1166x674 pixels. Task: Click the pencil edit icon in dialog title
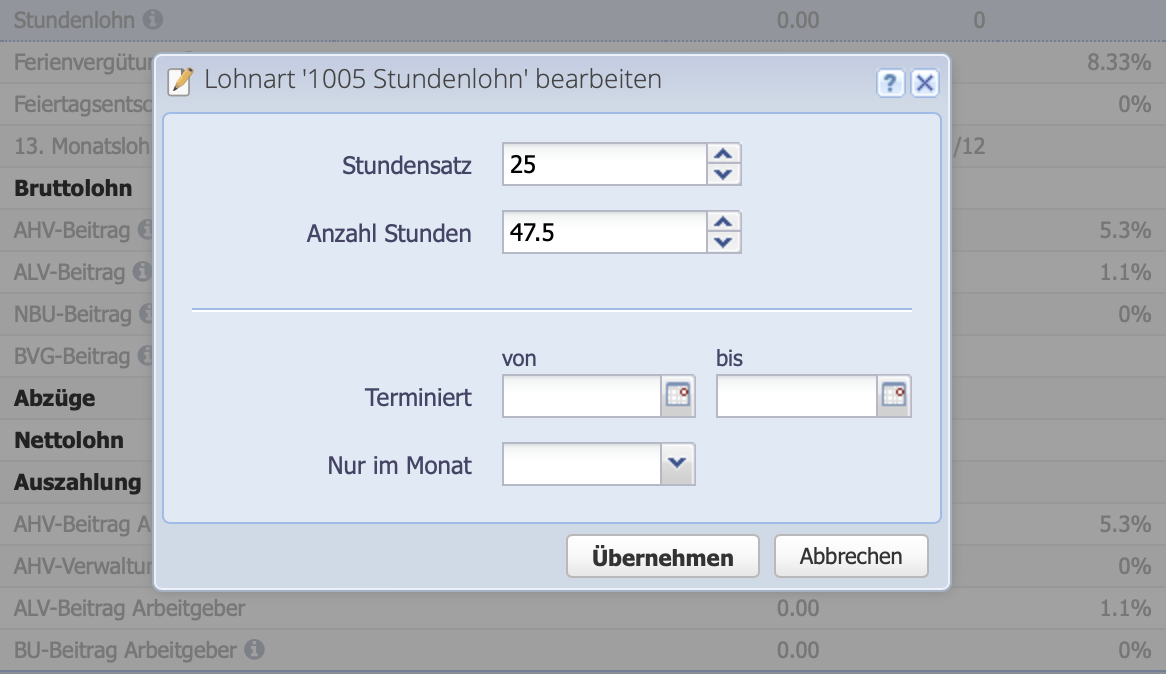tap(180, 80)
